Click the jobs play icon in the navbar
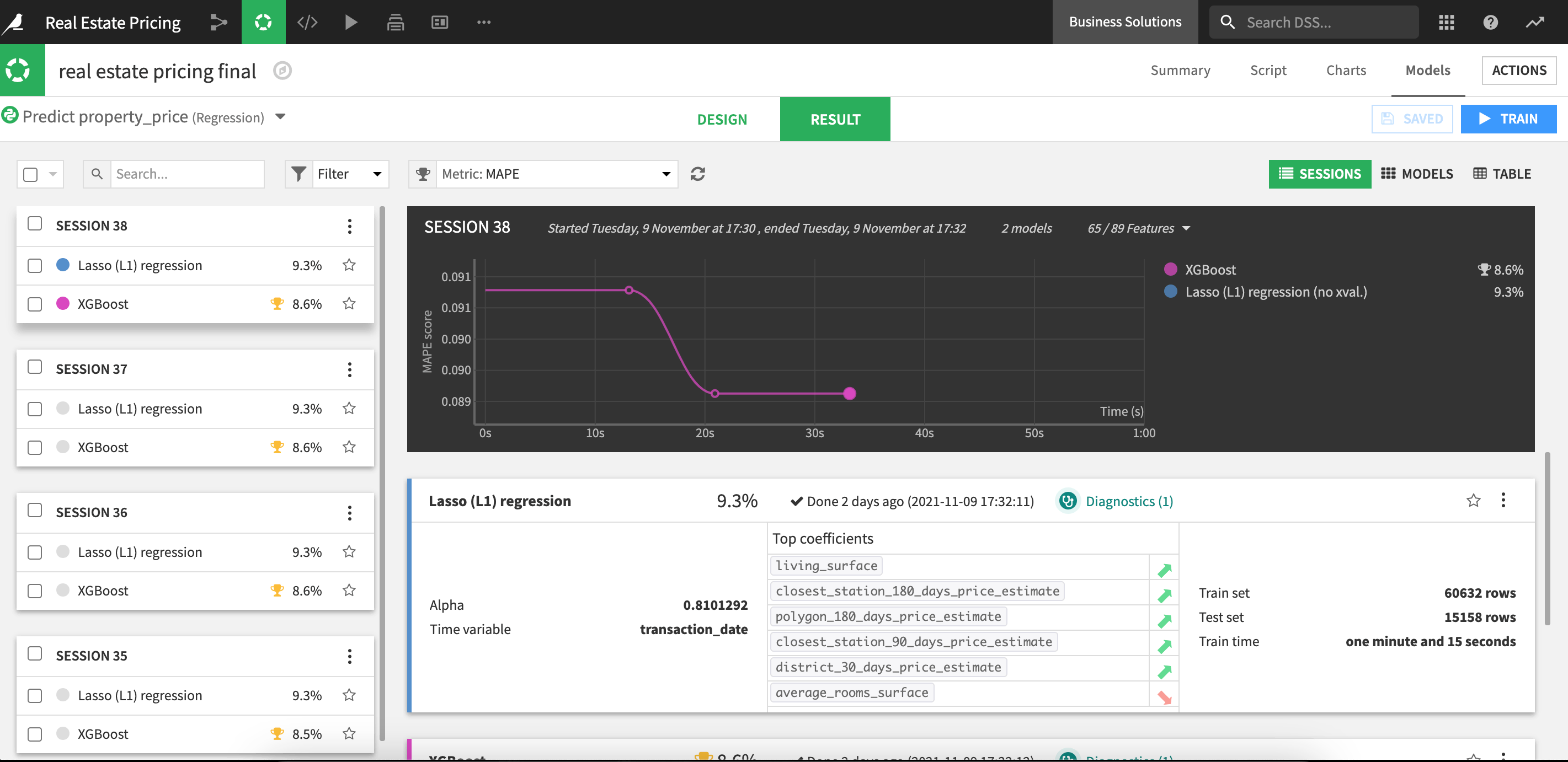The height and width of the screenshot is (762, 1568). point(351,22)
